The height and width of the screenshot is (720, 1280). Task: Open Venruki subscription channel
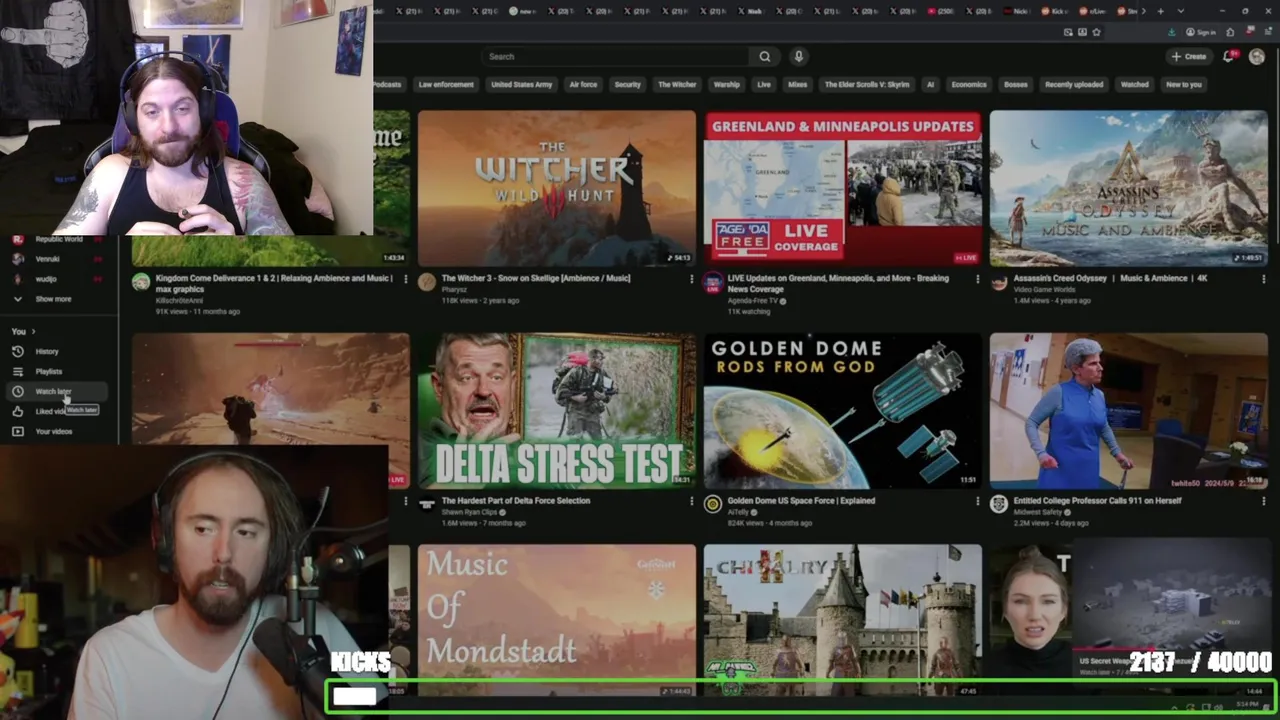pos(59,259)
